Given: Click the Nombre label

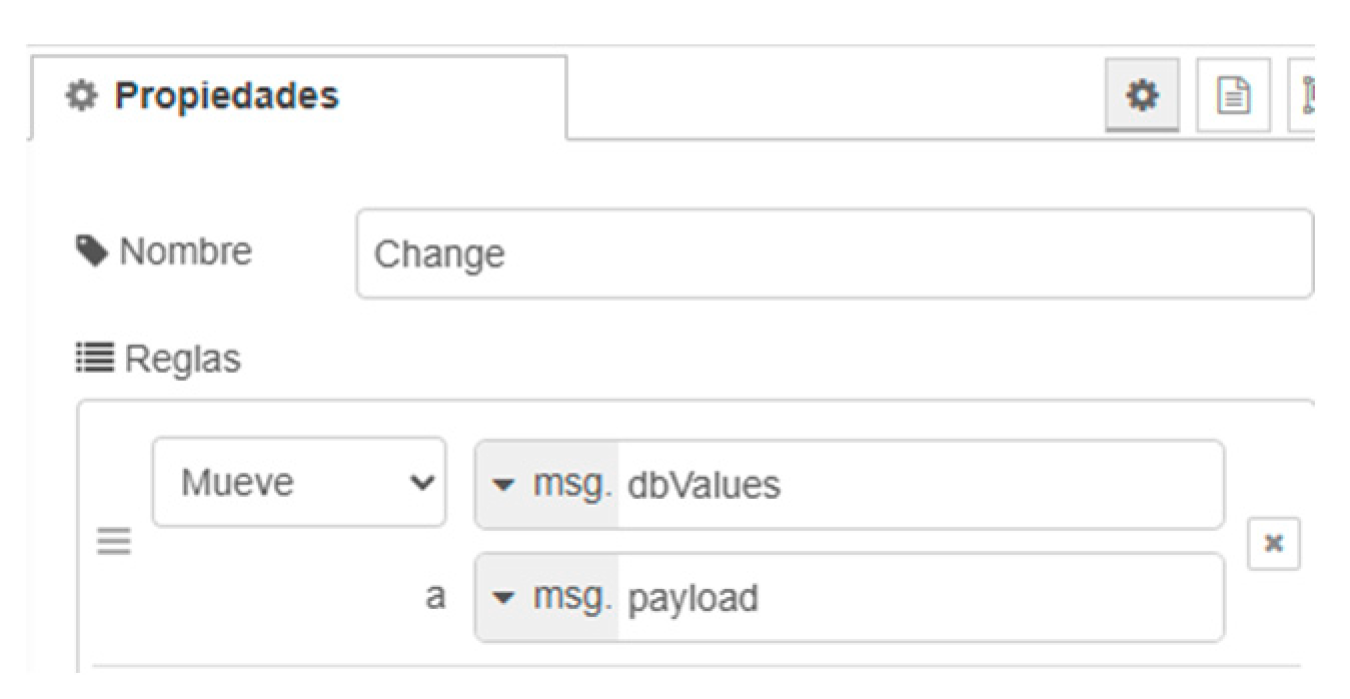Looking at the screenshot, I should pyautogui.click(x=186, y=252).
